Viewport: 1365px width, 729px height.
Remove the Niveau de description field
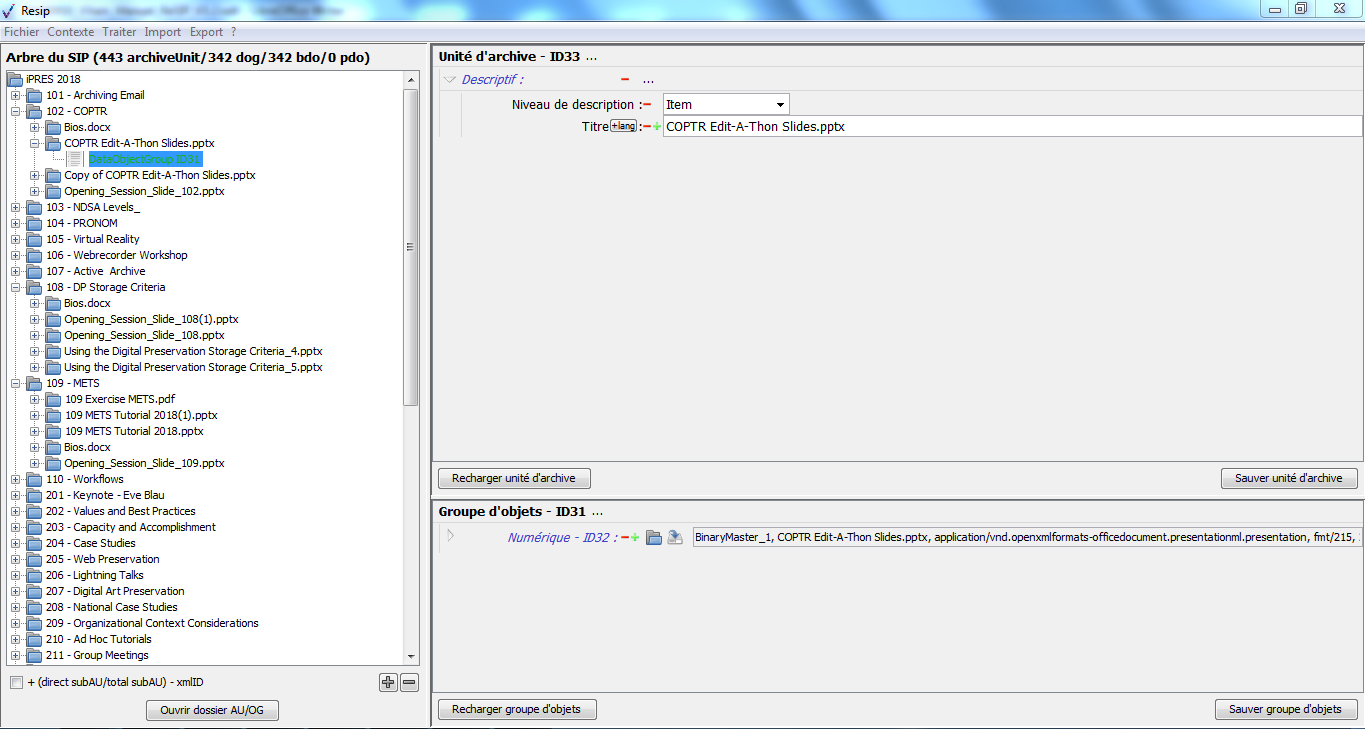pos(647,105)
